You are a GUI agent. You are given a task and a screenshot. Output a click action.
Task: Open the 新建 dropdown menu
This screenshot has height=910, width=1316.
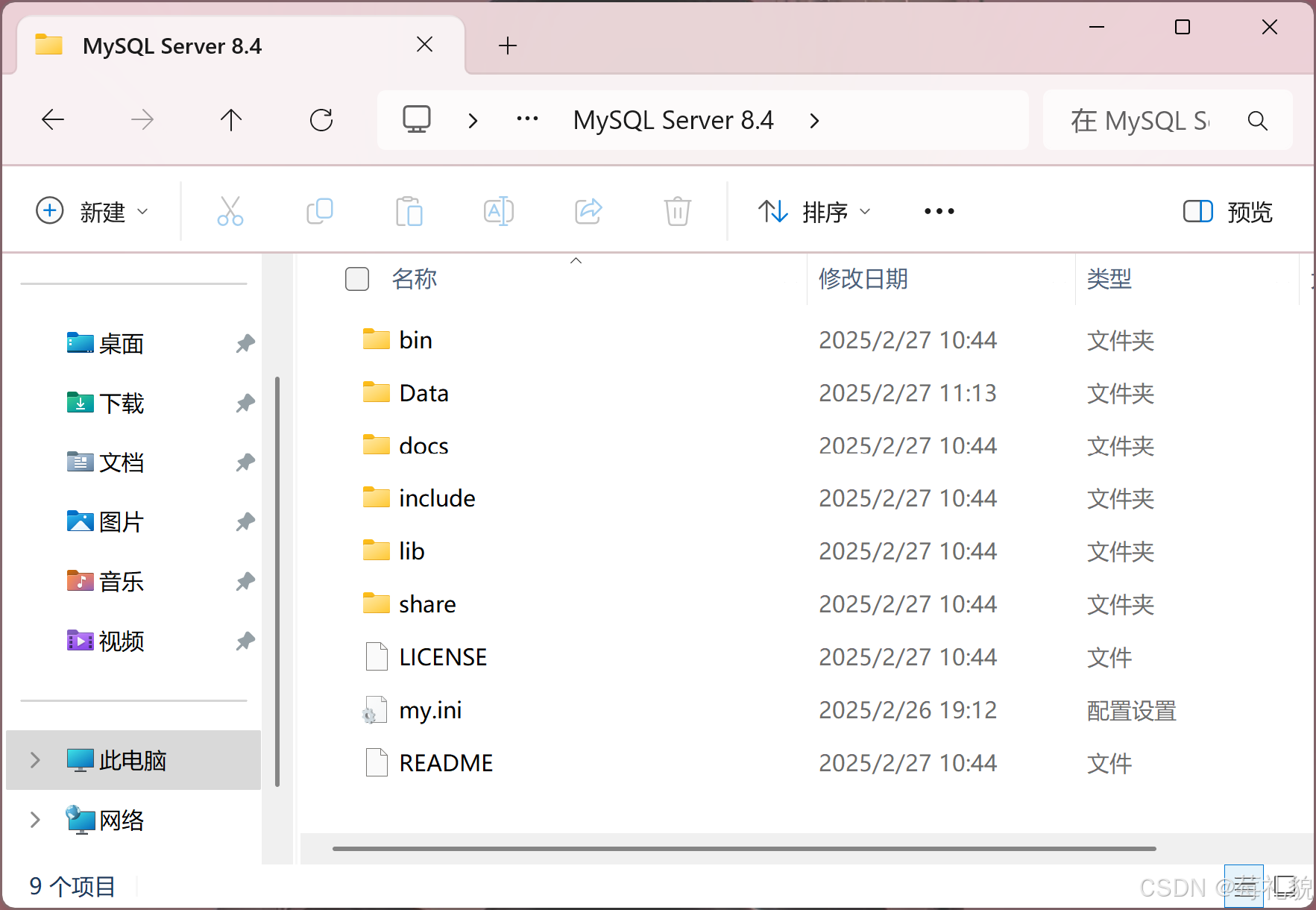click(x=92, y=211)
